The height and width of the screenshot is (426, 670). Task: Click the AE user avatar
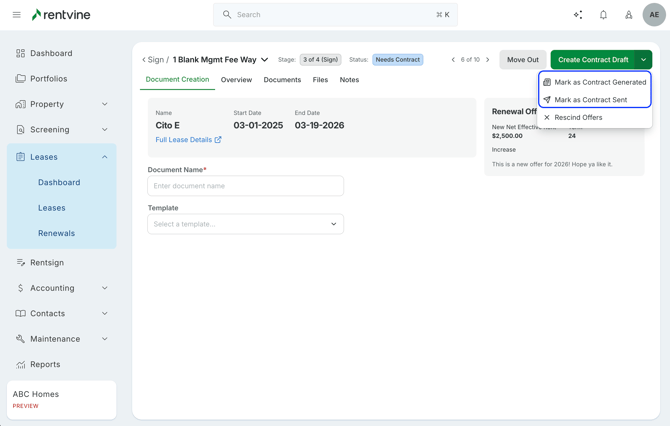pyautogui.click(x=653, y=15)
